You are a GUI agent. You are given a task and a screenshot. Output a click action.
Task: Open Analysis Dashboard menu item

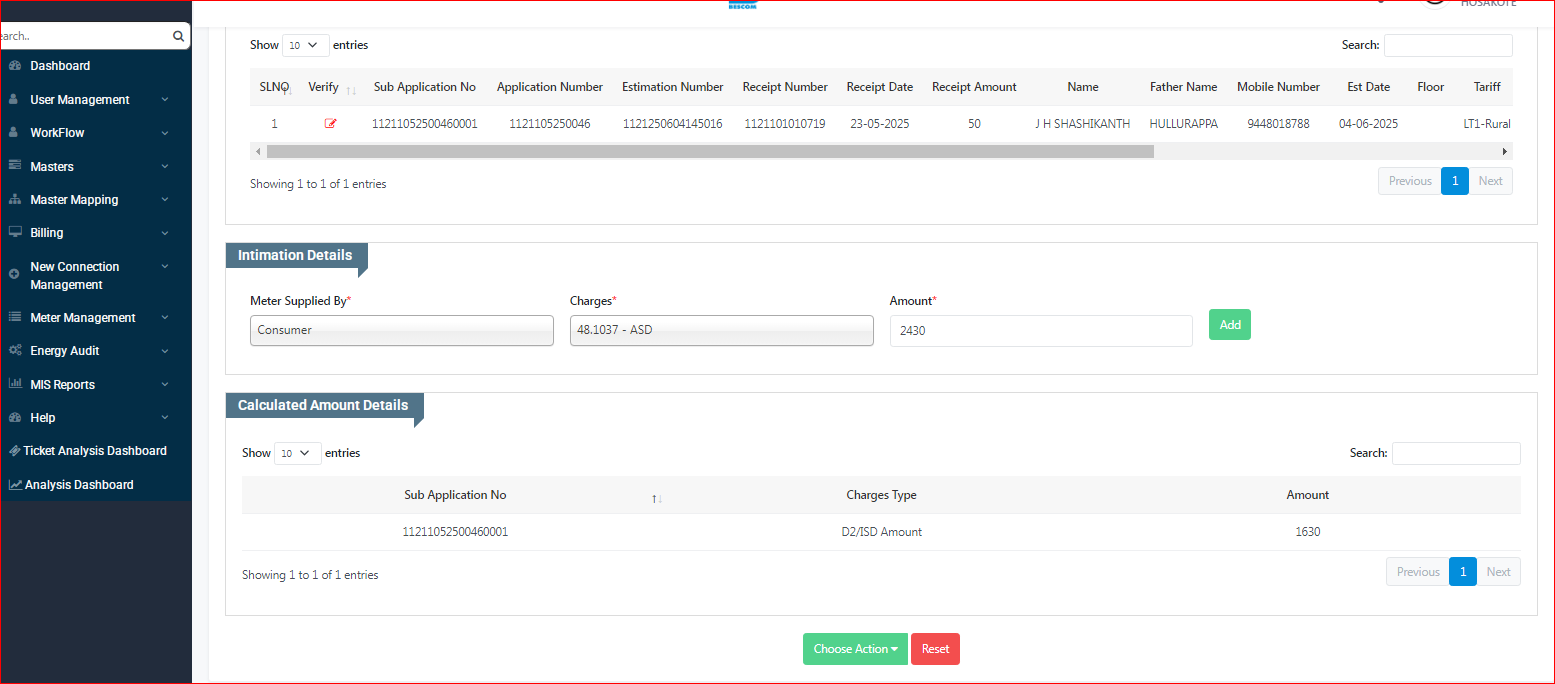click(x=79, y=485)
